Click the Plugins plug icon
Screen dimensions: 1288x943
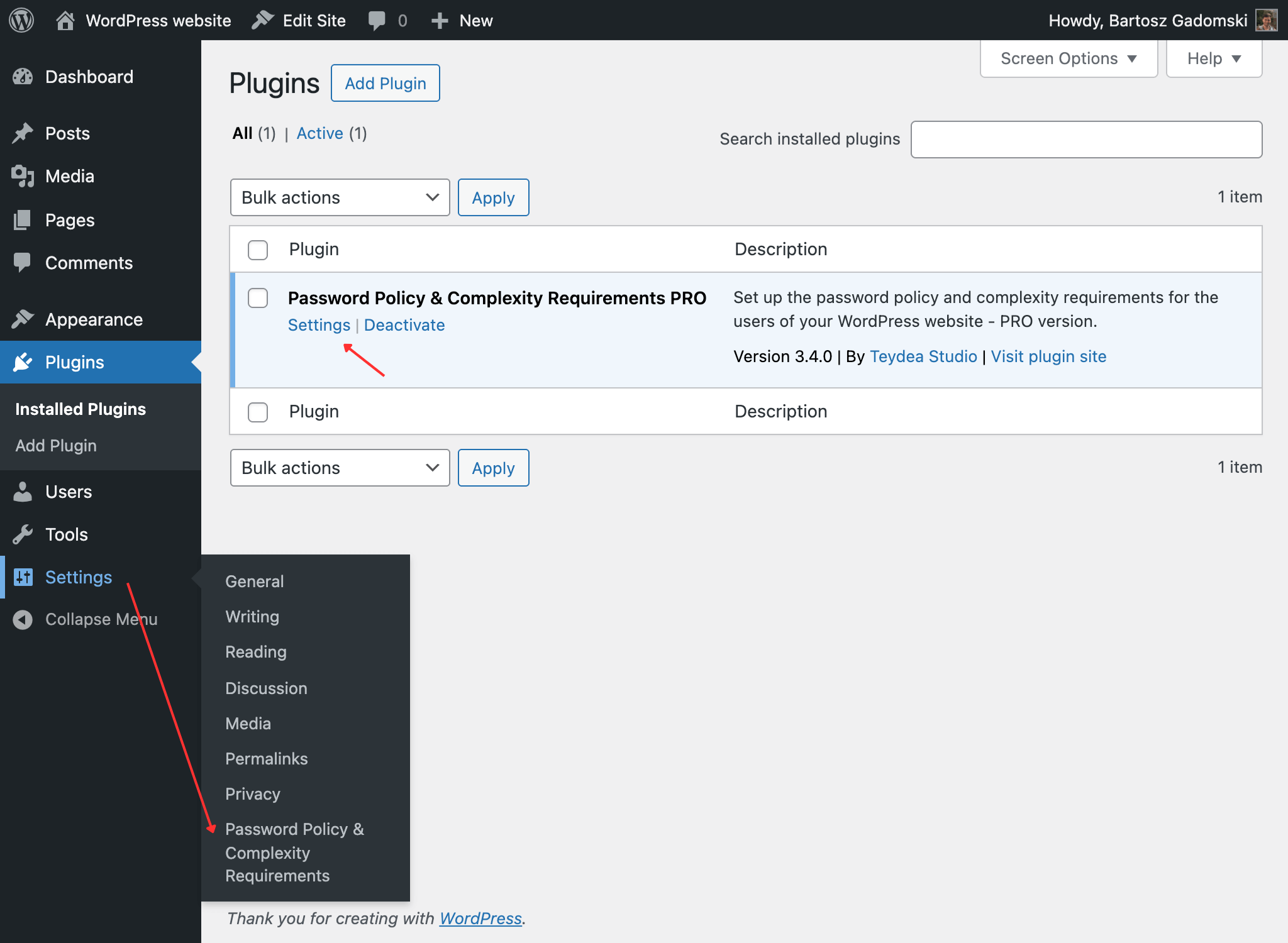point(23,362)
